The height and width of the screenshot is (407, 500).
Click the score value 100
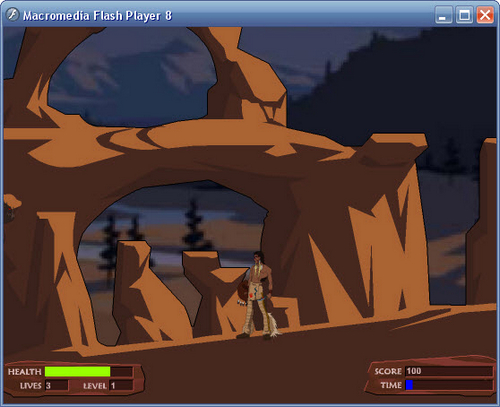[x=414, y=371]
